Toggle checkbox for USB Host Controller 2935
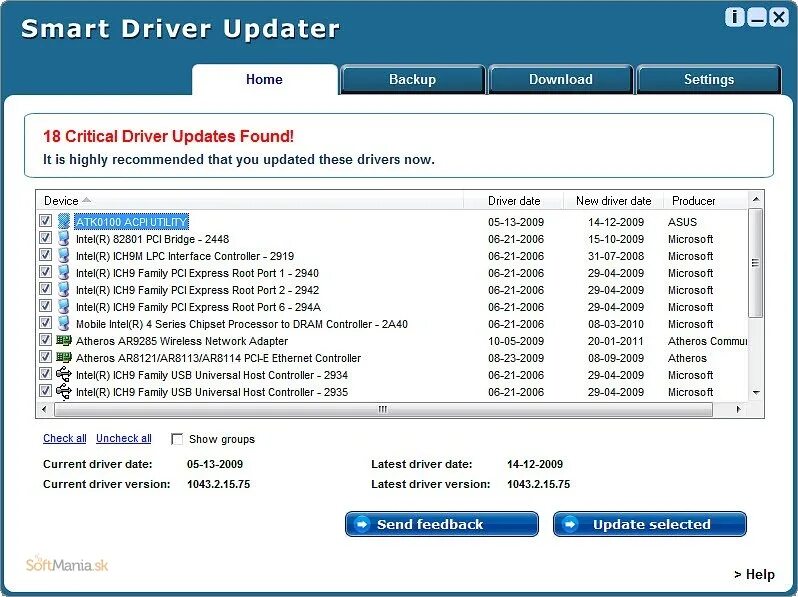The width and height of the screenshot is (798, 597). 45,391
